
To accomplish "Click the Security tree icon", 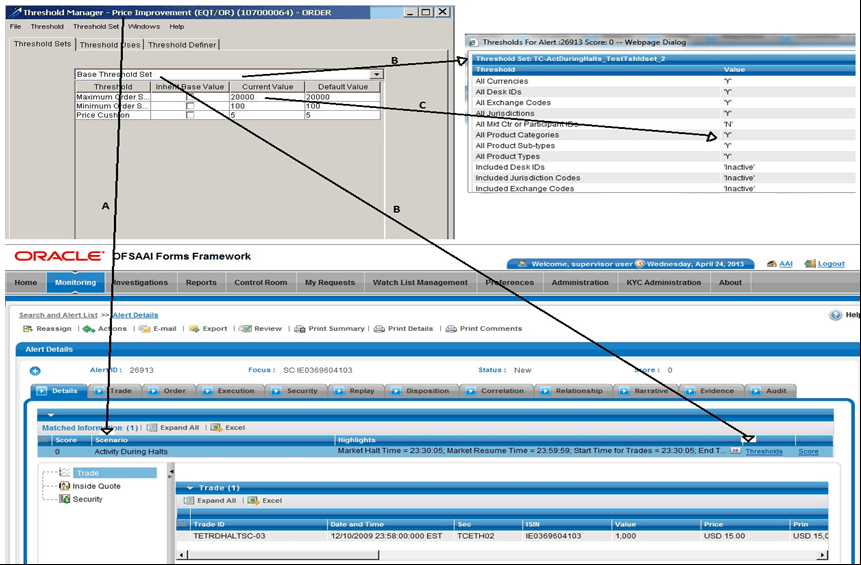I will pos(65,499).
